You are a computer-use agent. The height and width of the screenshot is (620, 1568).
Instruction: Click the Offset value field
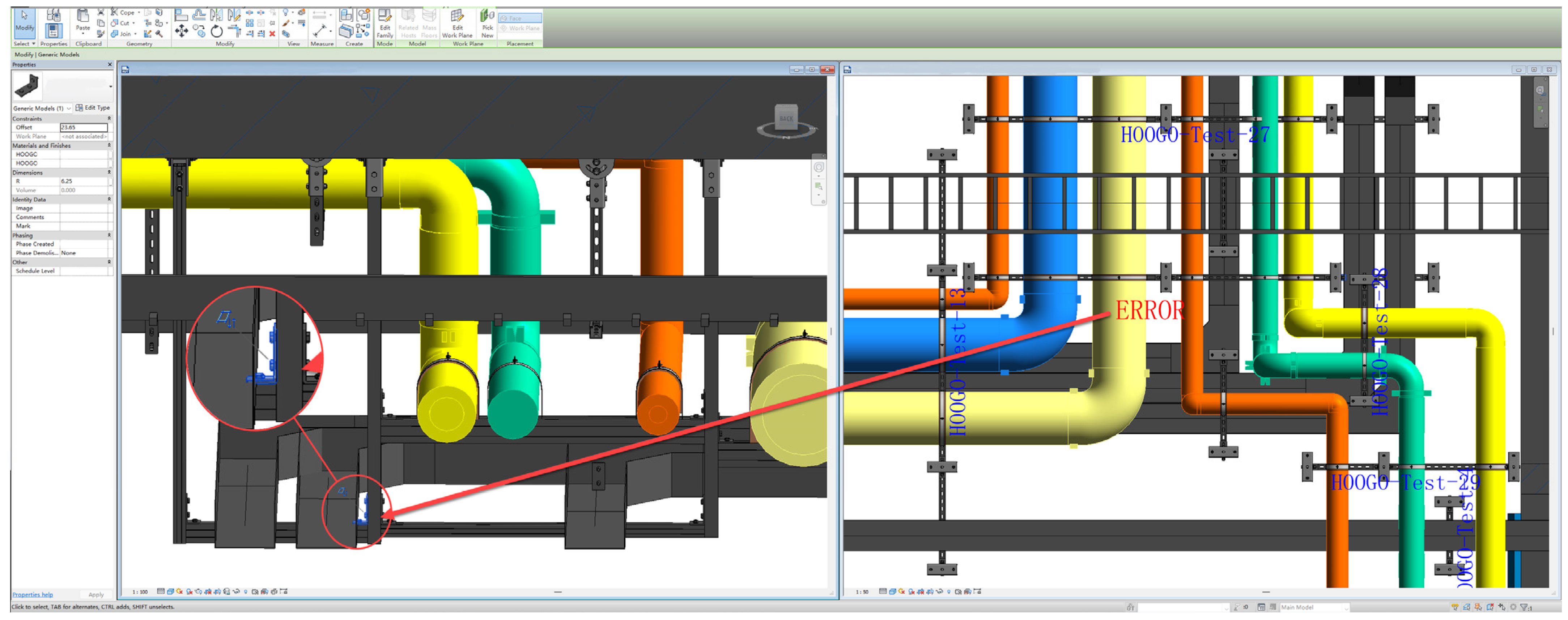(84, 127)
